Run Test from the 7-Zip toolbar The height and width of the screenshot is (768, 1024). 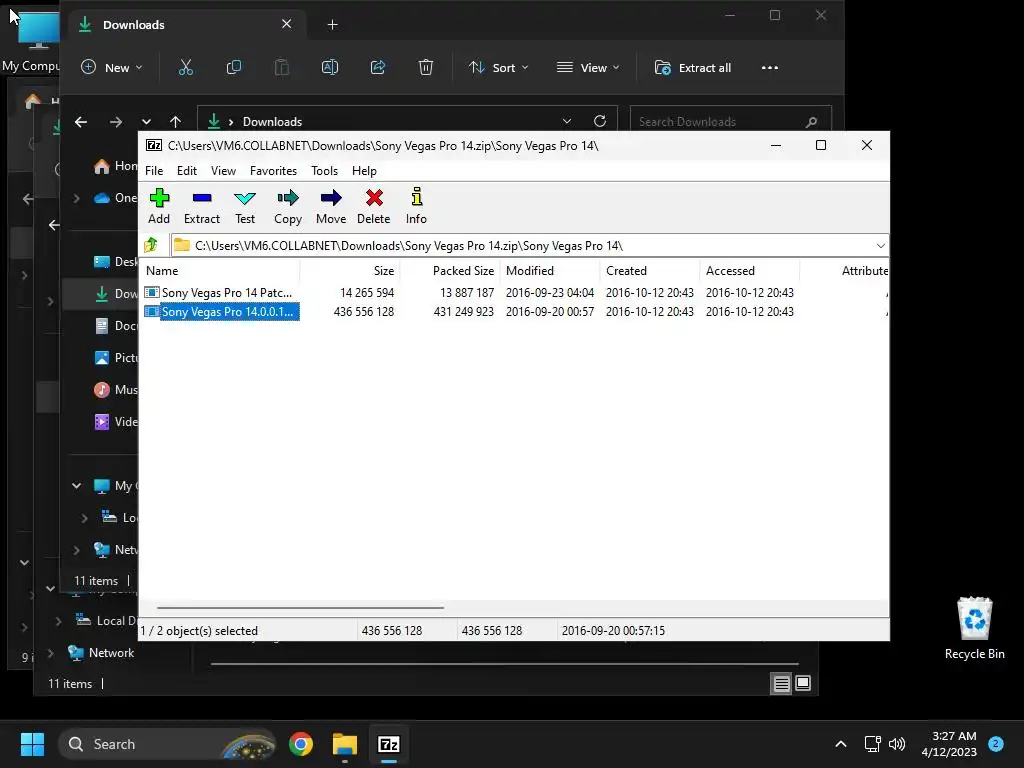[245, 206]
